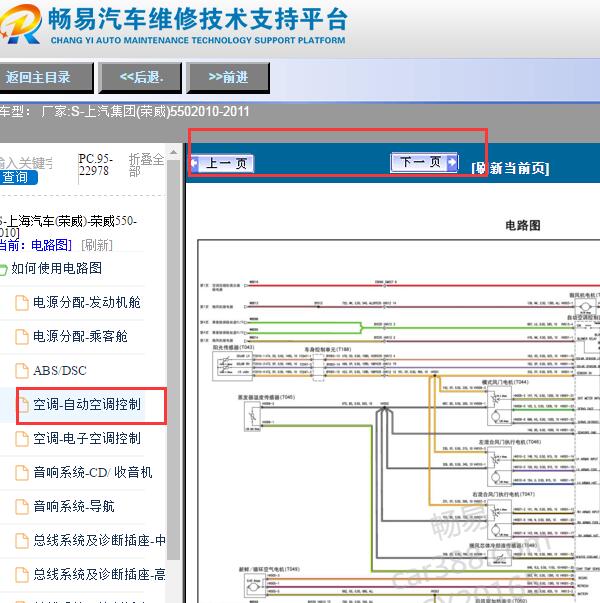600x603 pixels.
Task: Click document icon beside 总线系统及诊断插座-高
Action: click(x=22, y=575)
